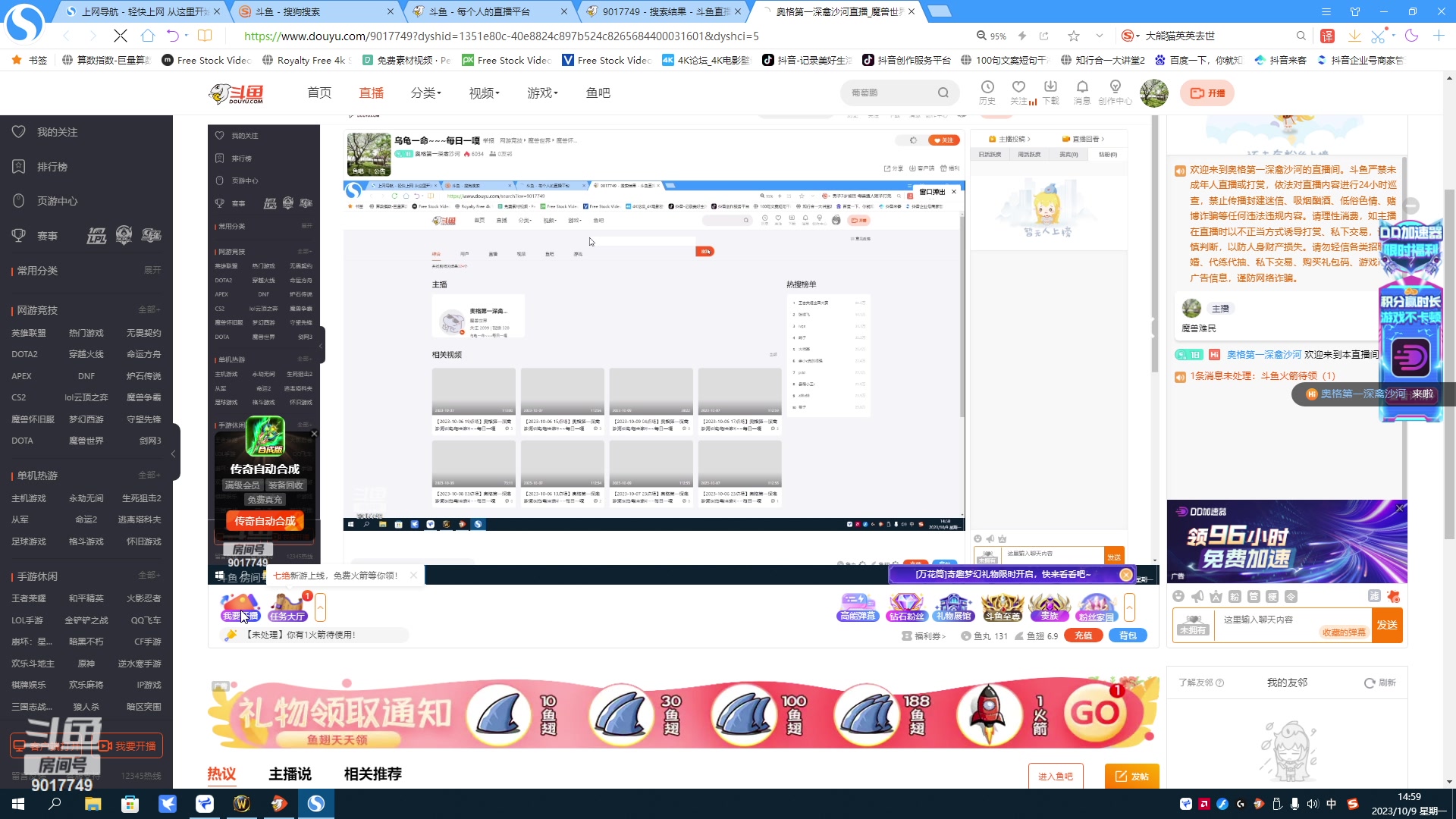Click the blue 背包 button
Image resolution: width=1456 pixels, height=819 pixels.
click(1128, 636)
